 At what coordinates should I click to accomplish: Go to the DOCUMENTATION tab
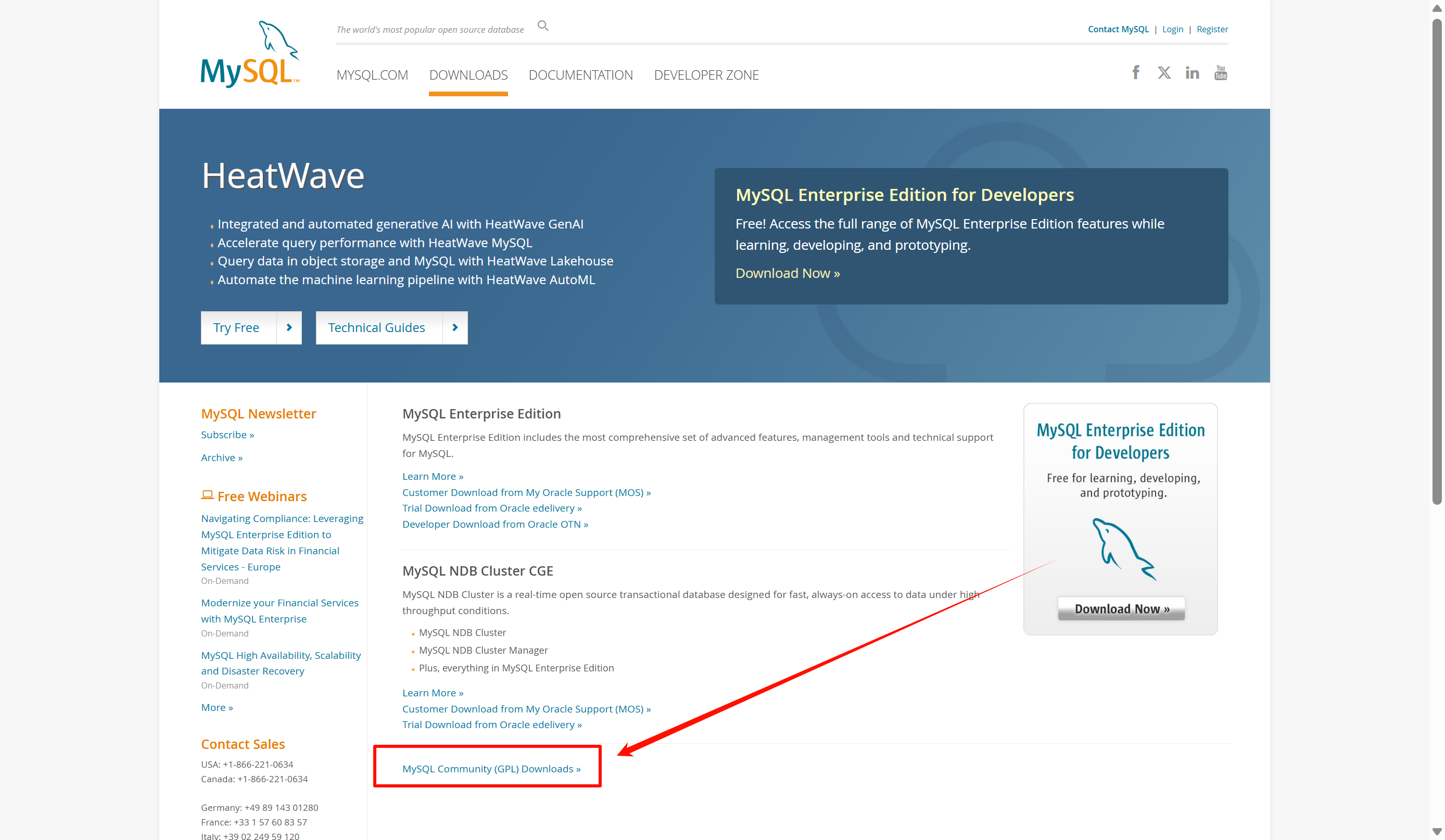(580, 75)
